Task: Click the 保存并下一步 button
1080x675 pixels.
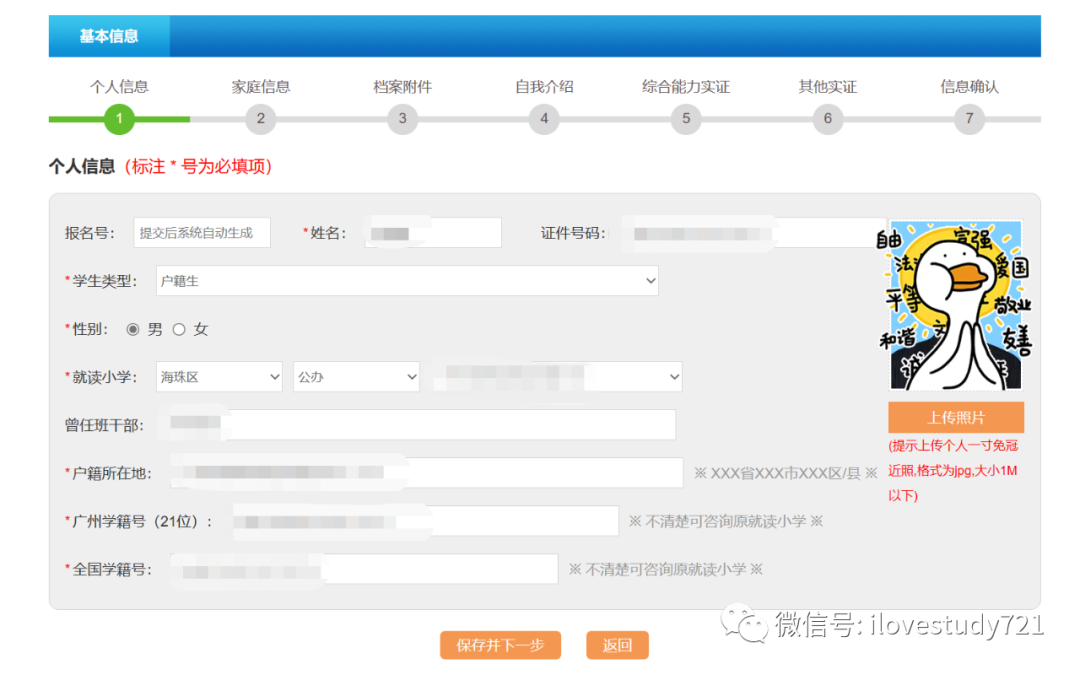Action: point(500,645)
